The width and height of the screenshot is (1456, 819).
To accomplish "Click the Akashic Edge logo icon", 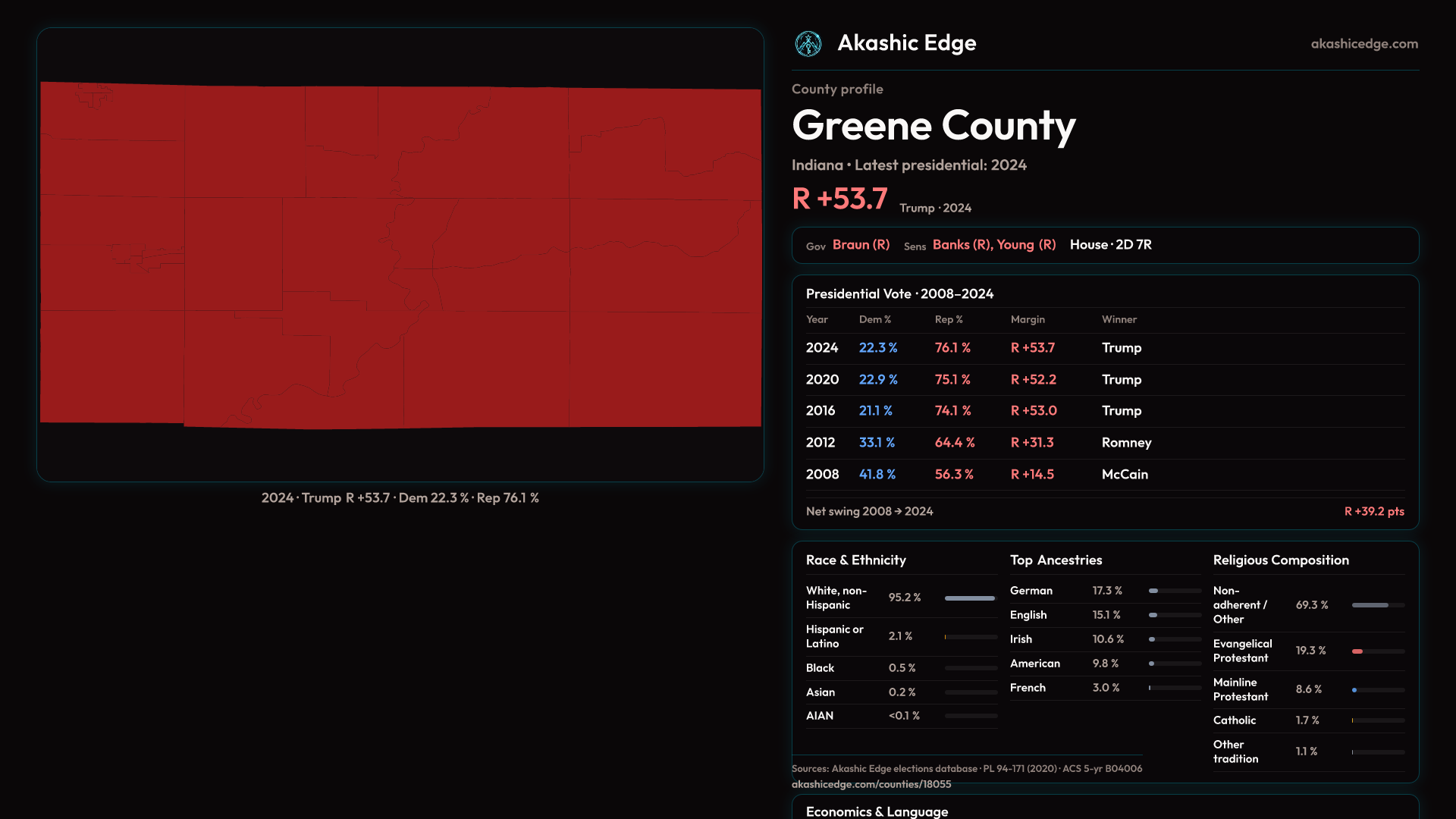I will coord(808,44).
